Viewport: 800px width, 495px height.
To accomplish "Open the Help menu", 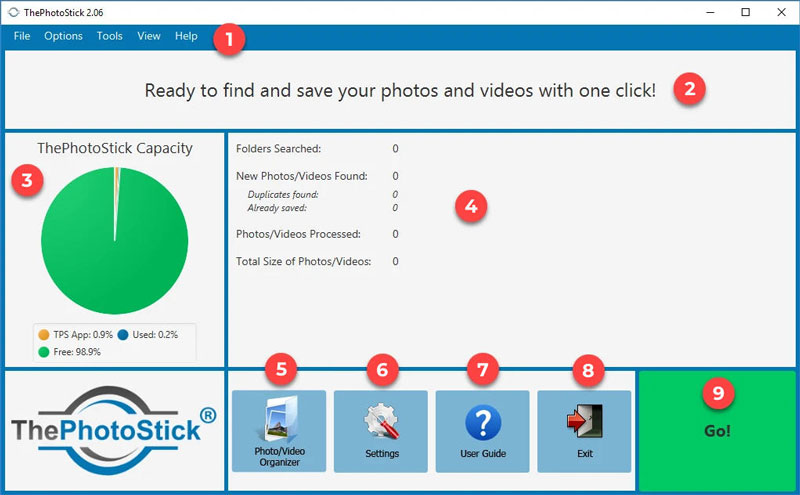I will click(186, 36).
